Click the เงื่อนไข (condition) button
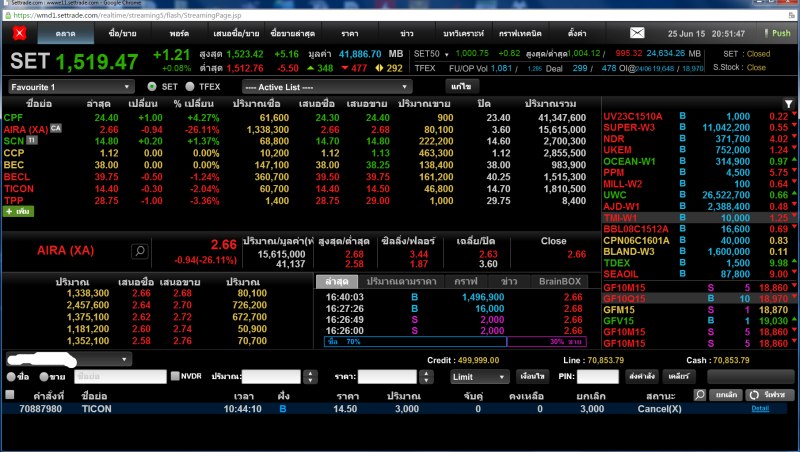Screen dimensions: 800x452 532,376
